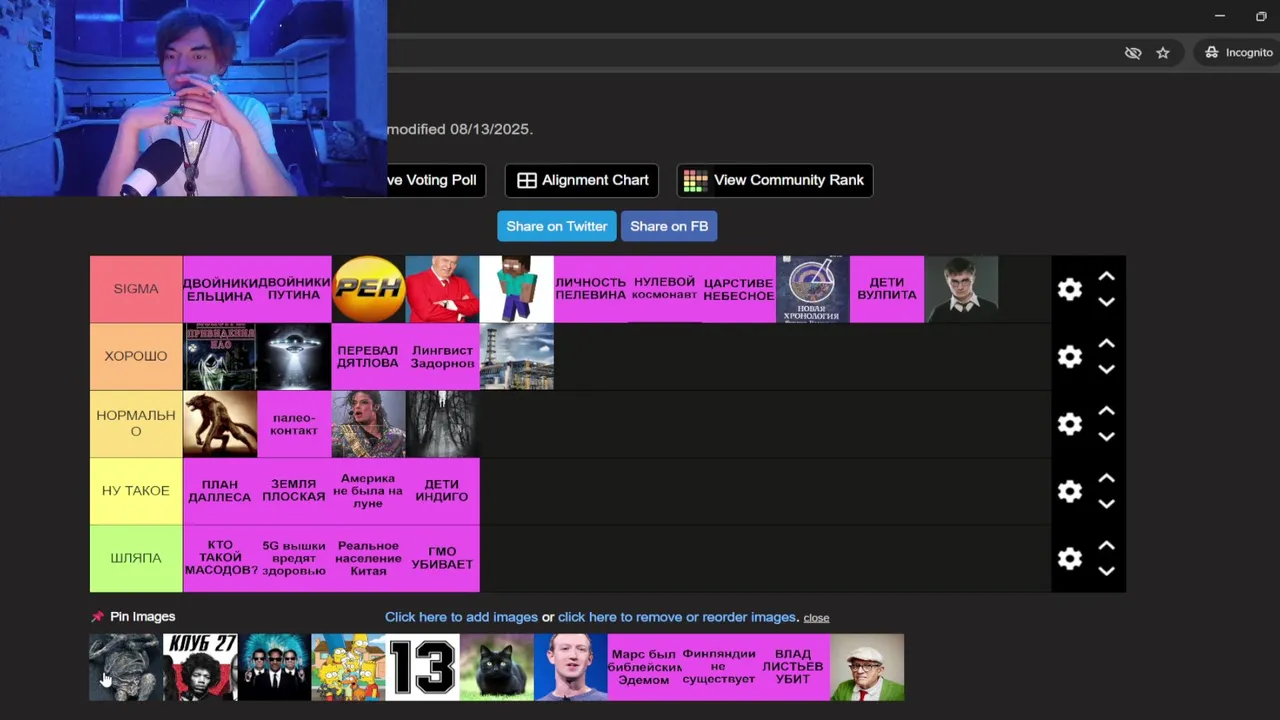This screenshot has height=720, width=1280.
Task: Select the КЛУБ 27 image in tray
Action: 201,667
